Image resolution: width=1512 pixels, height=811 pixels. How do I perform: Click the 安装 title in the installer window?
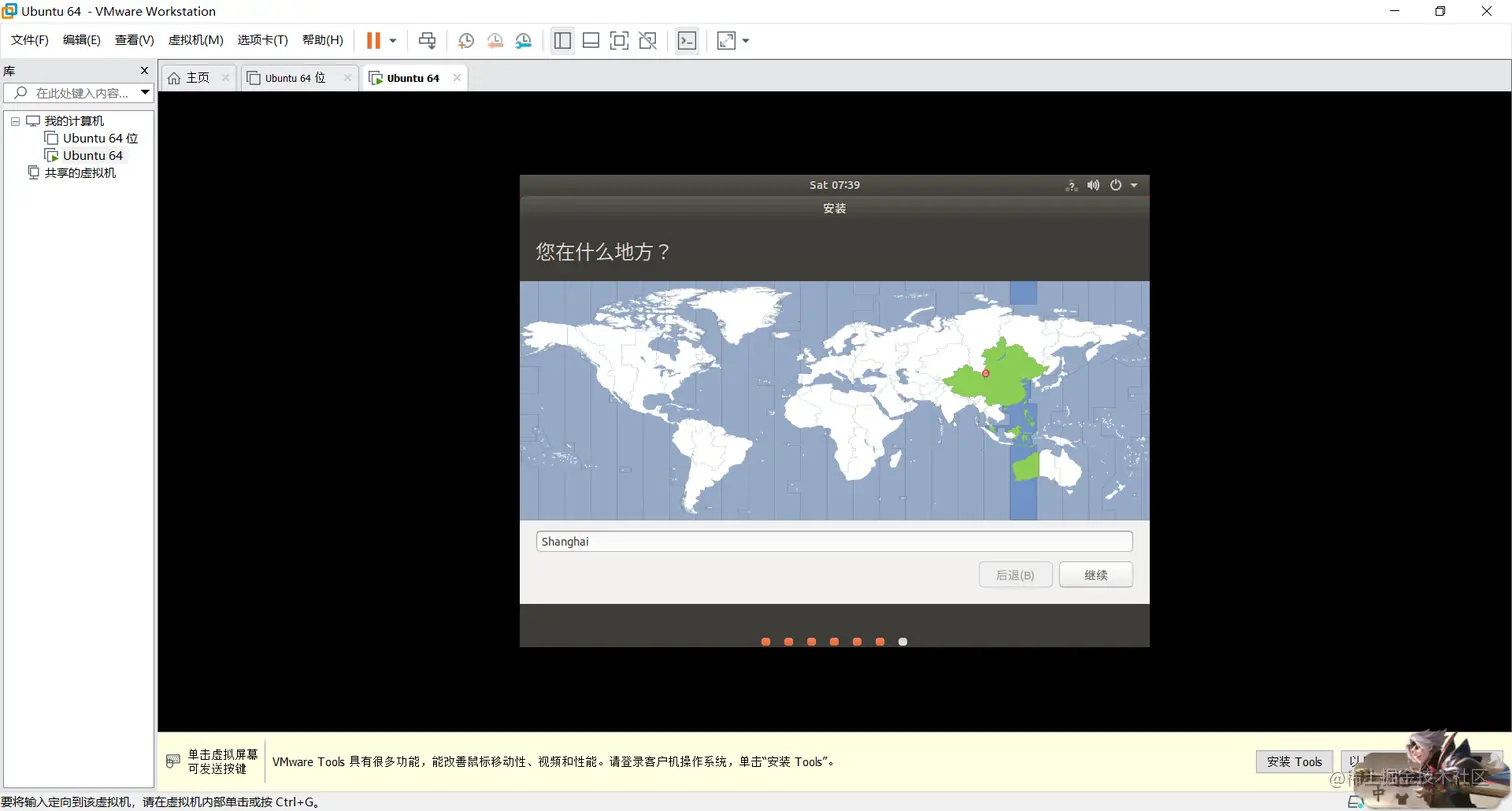click(x=834, y=208)
